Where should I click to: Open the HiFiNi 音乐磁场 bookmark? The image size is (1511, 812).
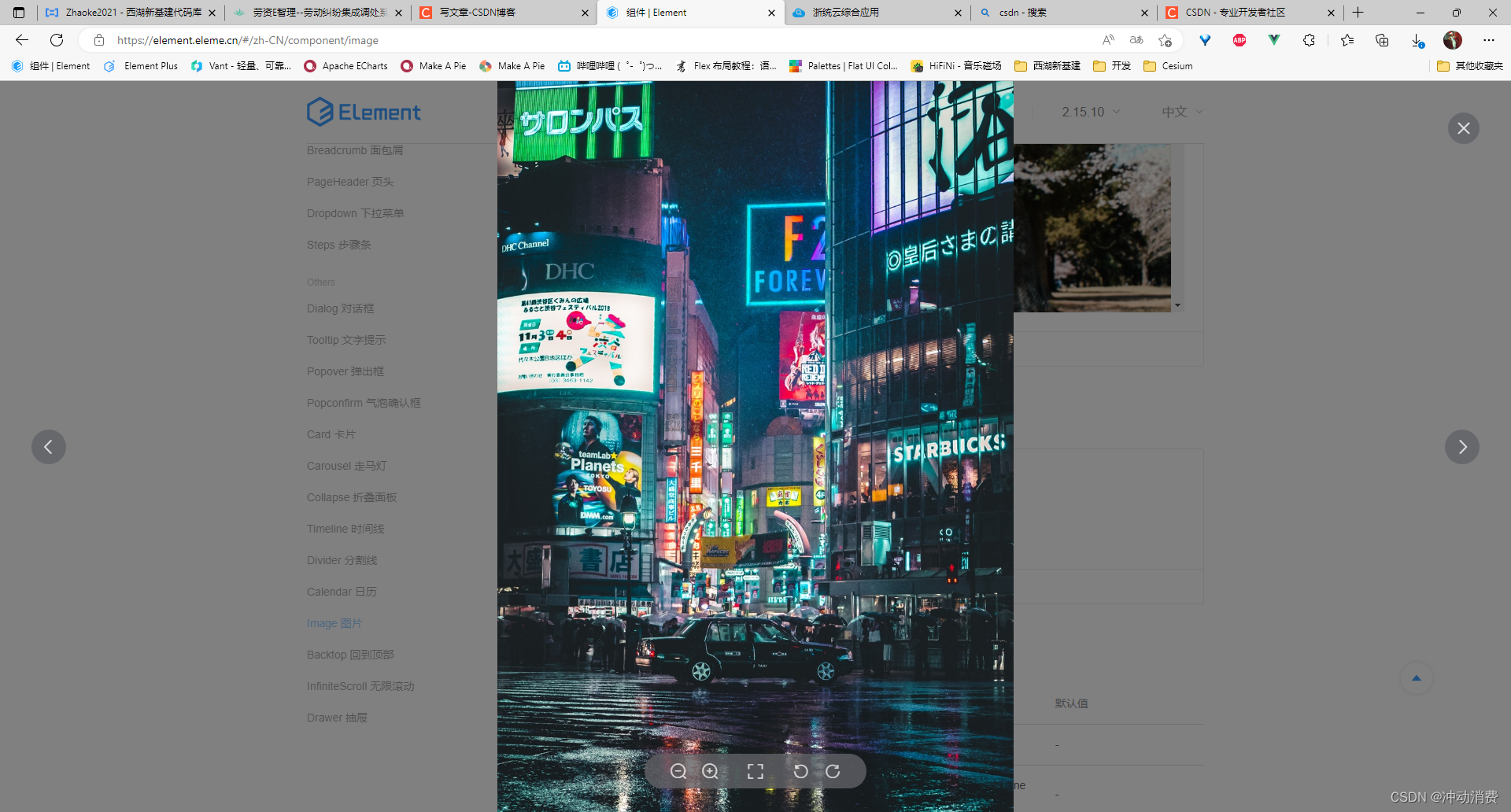click(956, 66)
